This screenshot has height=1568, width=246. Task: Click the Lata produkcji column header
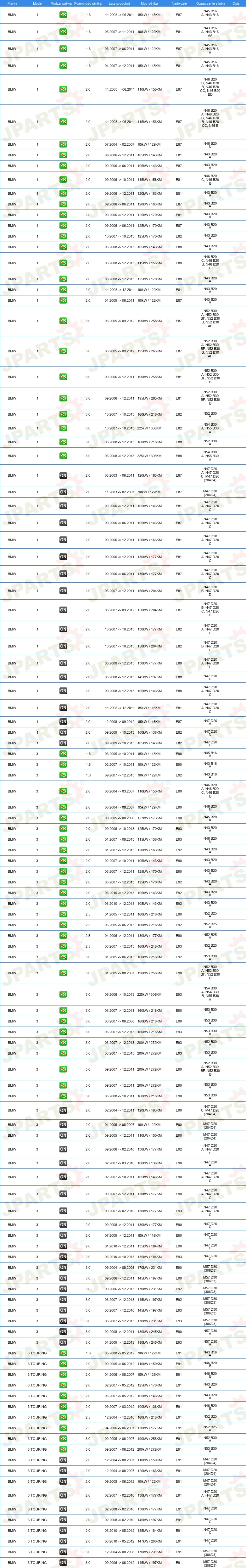tap(119, 3)
